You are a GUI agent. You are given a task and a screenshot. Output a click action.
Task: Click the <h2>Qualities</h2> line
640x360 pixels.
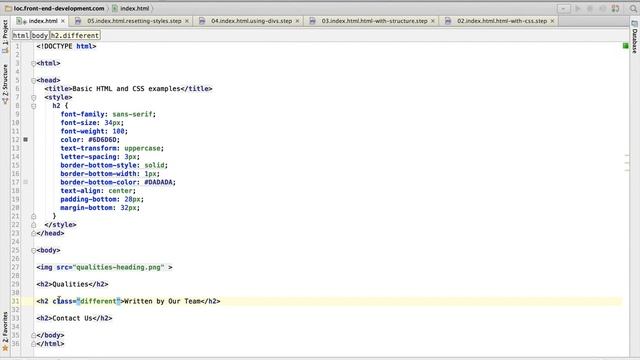click(x=72, y=284)
